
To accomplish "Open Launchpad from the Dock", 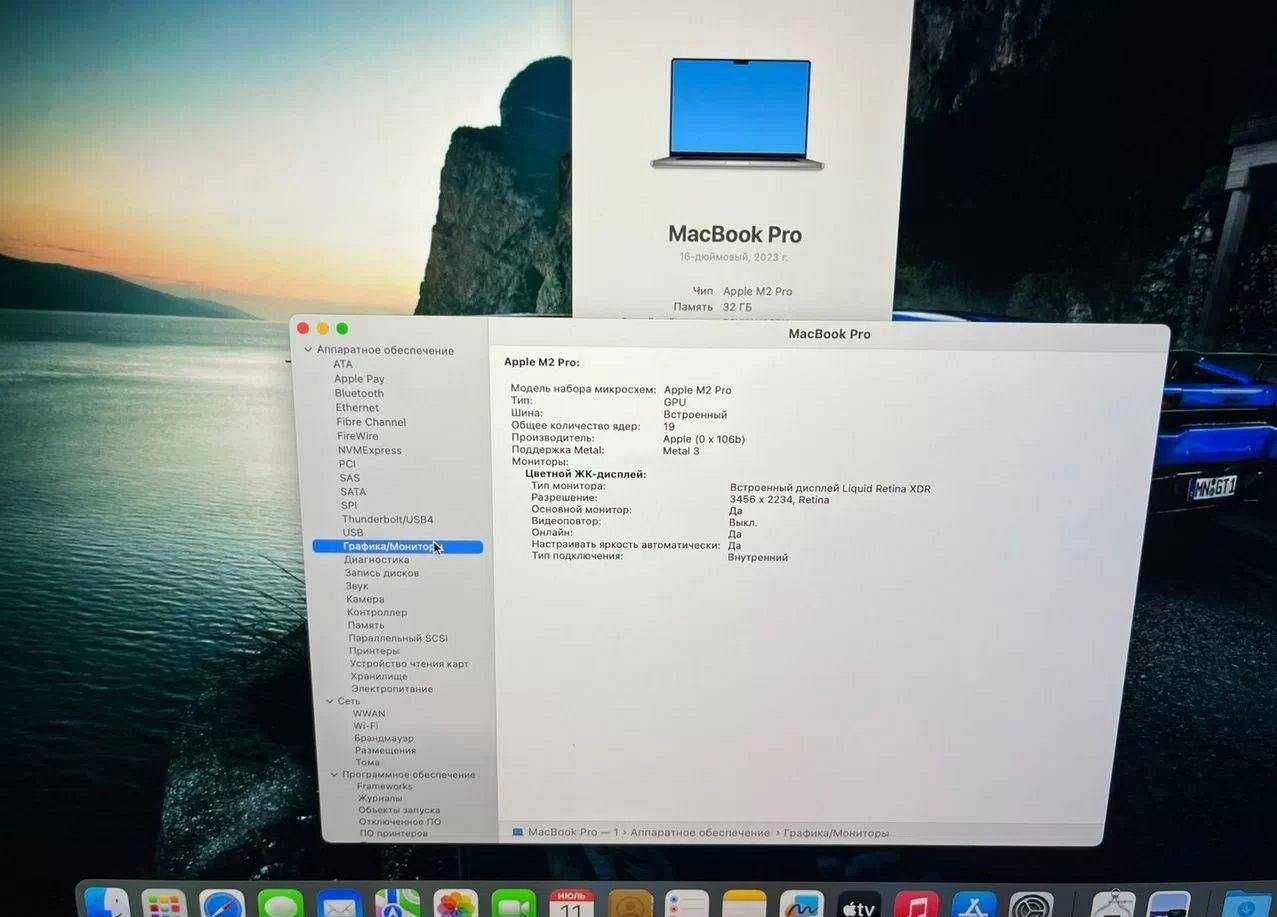I will (164, 905).
